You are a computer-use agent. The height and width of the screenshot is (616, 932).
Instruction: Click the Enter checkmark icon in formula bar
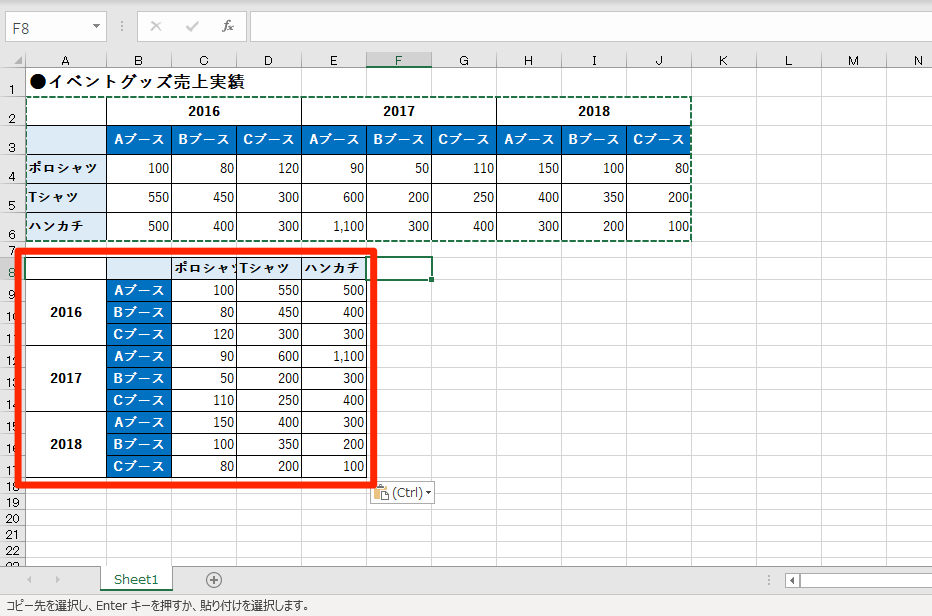pyautogui.click(x=192, y=26)
